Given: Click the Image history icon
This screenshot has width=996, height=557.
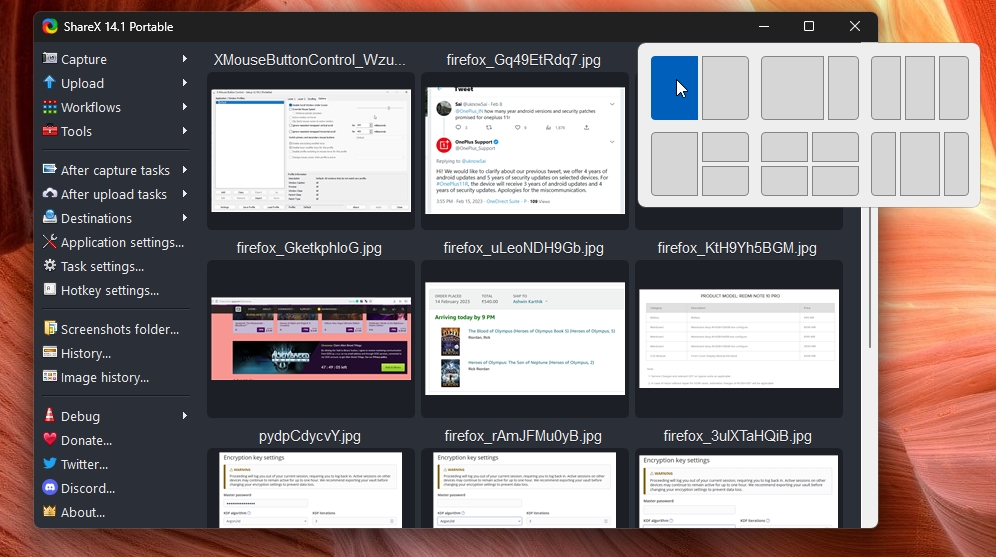Looking at the screenshot, I should (x=50, y=377).
